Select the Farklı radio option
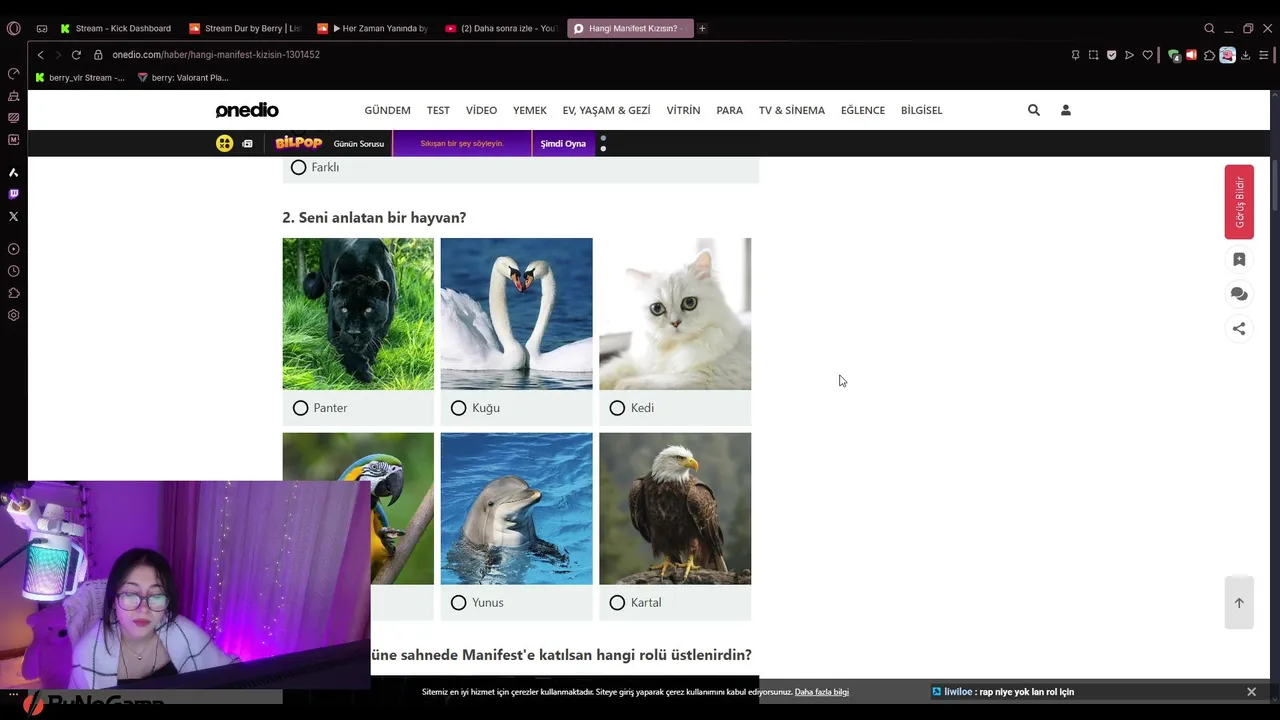 [x=298, y=168]
